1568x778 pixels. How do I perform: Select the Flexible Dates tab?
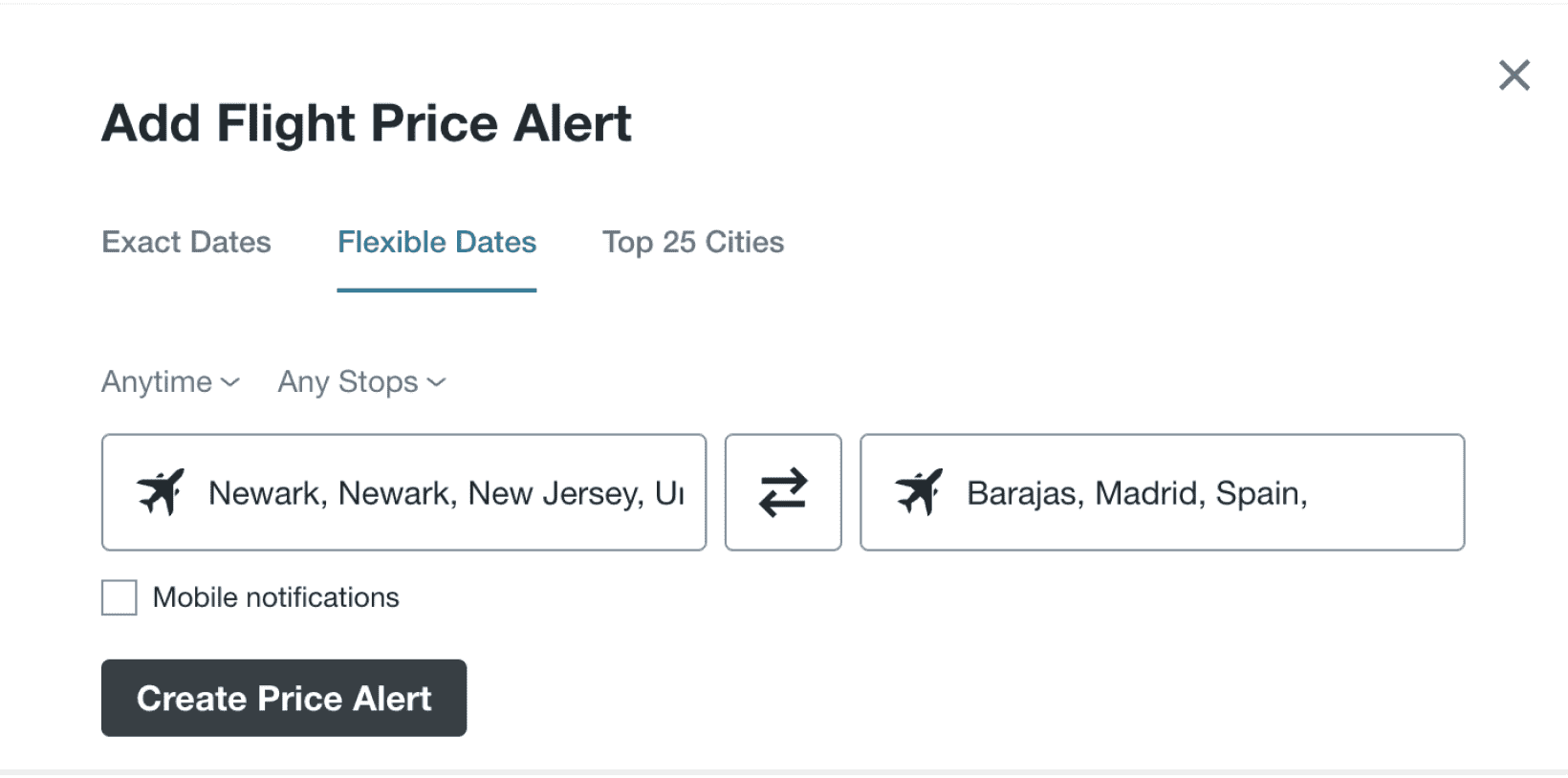437,242
